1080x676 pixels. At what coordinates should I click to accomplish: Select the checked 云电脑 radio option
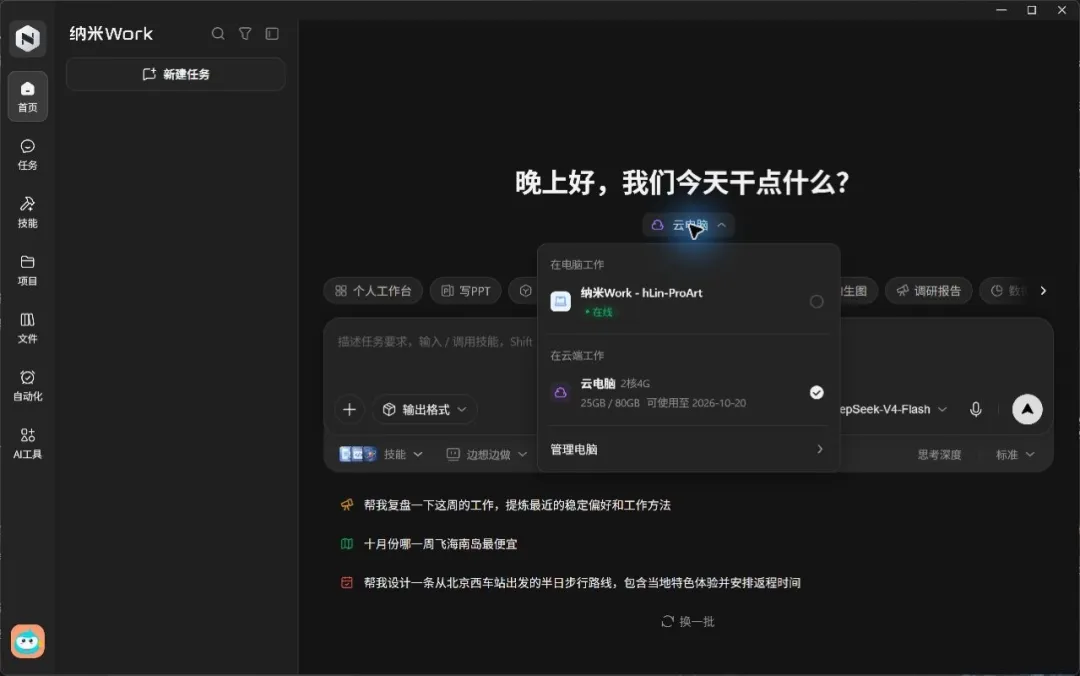point(816,392)
